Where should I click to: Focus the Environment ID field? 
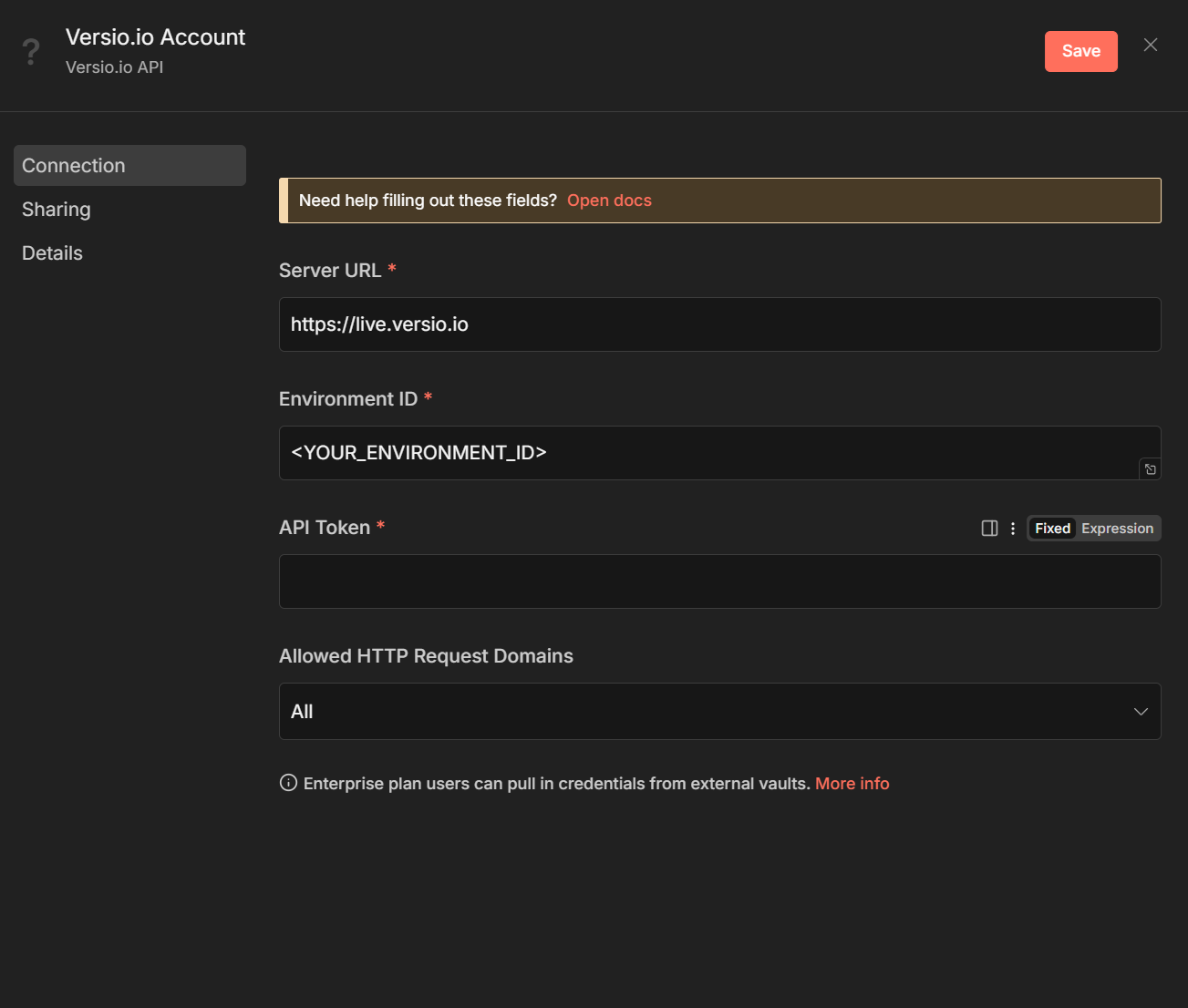pyautogui.click(x=638, y=453)
